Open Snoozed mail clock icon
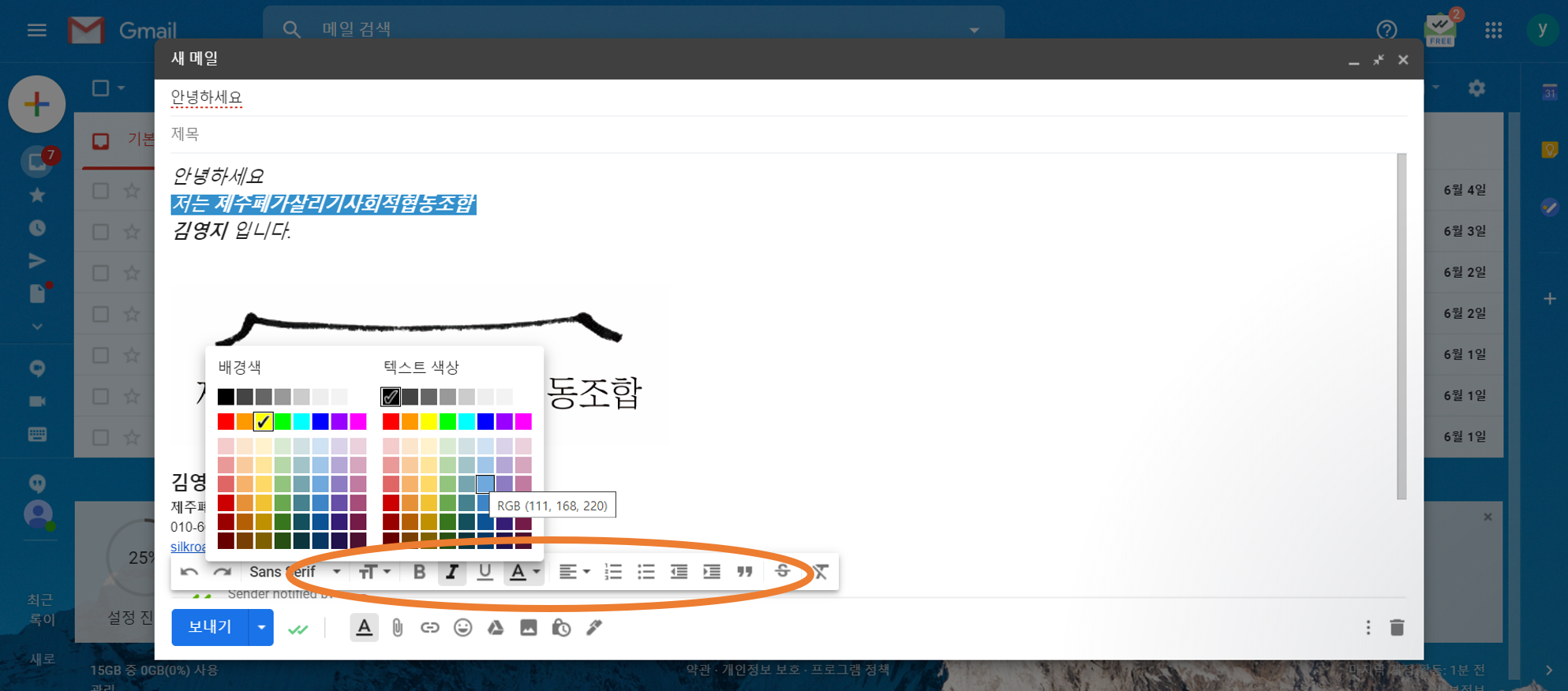 (x=37, y=228)
